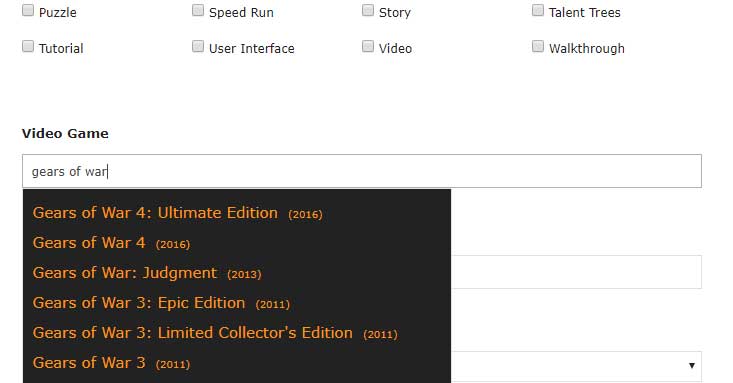733x383 pixels.
Task: Click the empty text field behind suggestions
Action: [x=576, y=272]
